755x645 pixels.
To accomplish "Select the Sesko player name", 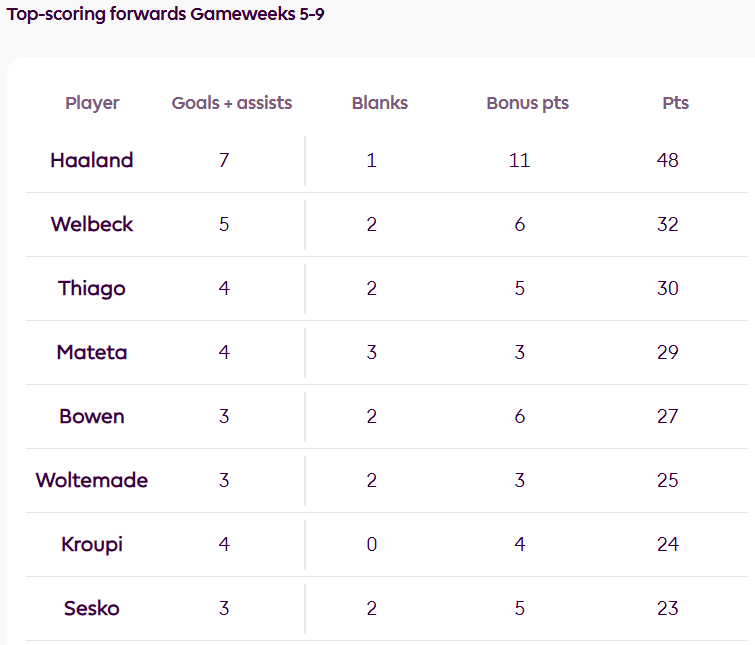I will [x=92, y=608].
